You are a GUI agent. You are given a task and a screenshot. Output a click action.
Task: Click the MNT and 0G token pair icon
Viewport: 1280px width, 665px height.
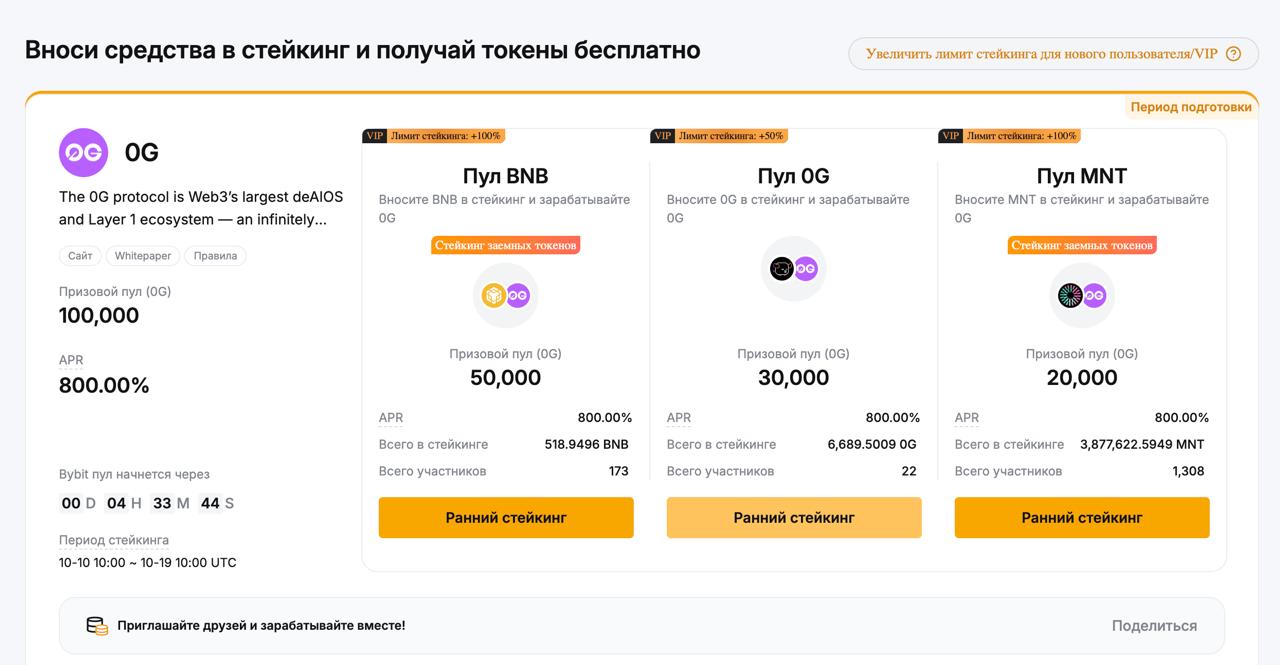click(x=1081, y=295)
